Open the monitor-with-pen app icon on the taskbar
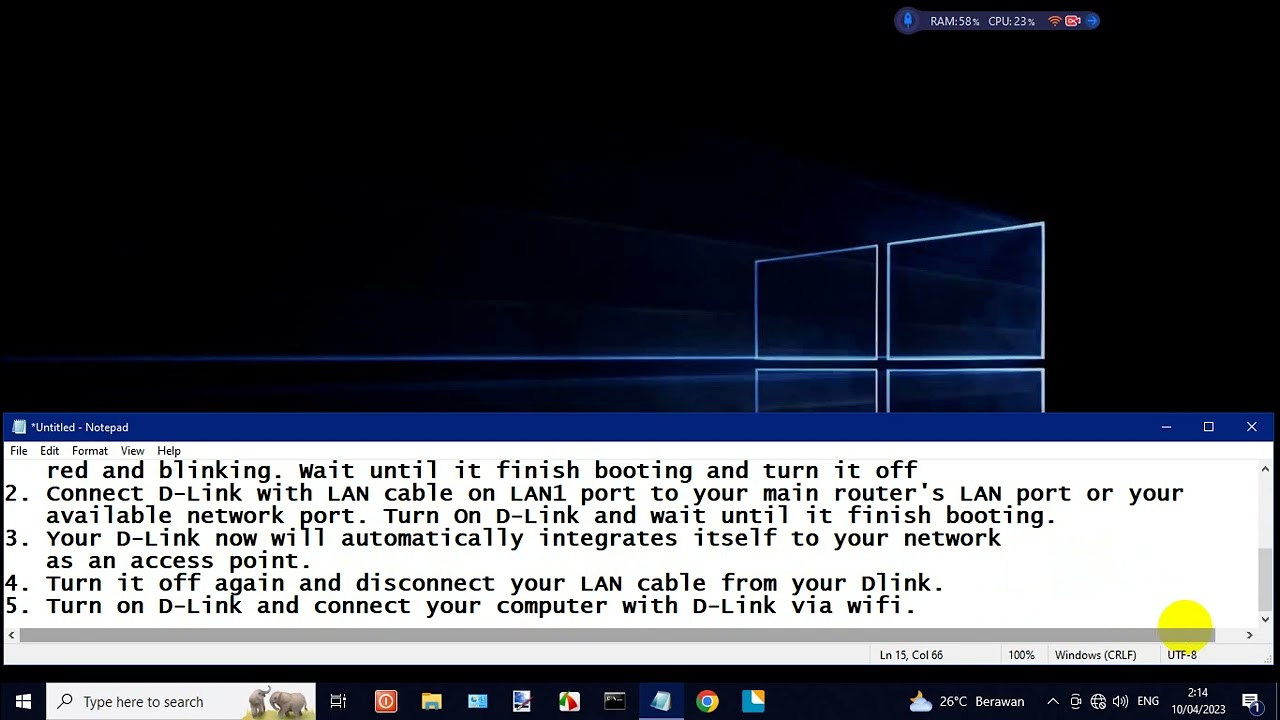 (522, 702)
